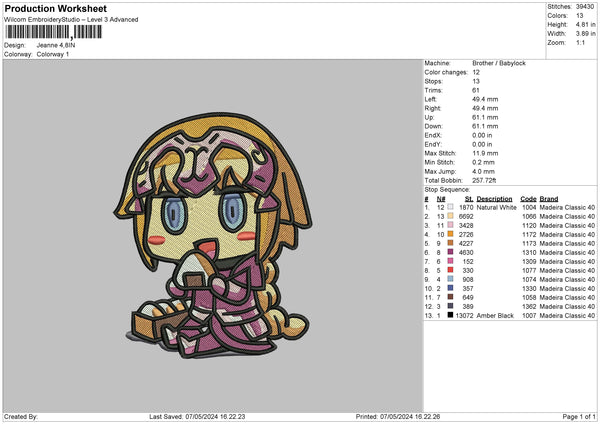Click the Description column header
Screen dimensions: 600x424
494,199
